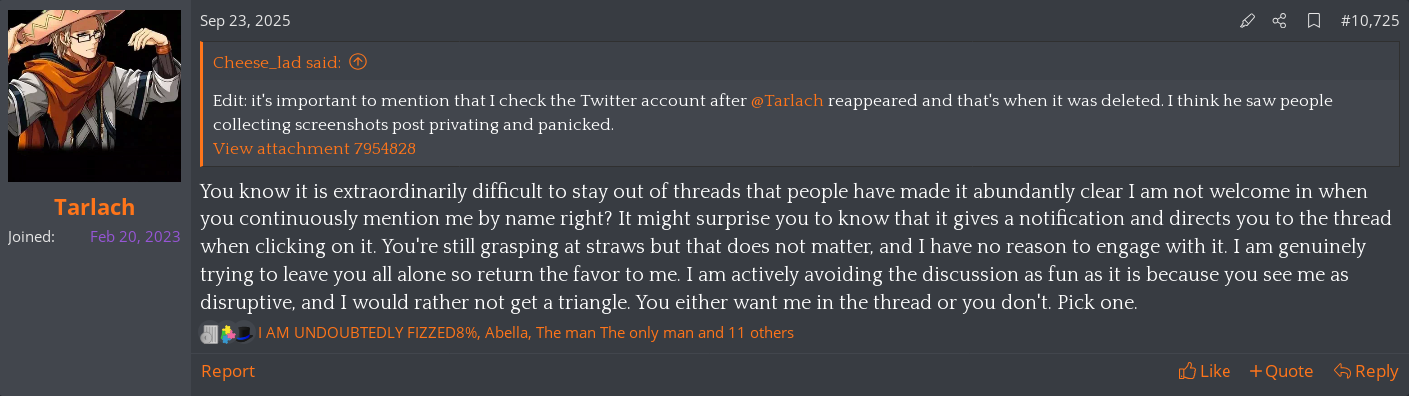
Task: Open the Sep 23, 2025 timestamp link
Action: 246,21
